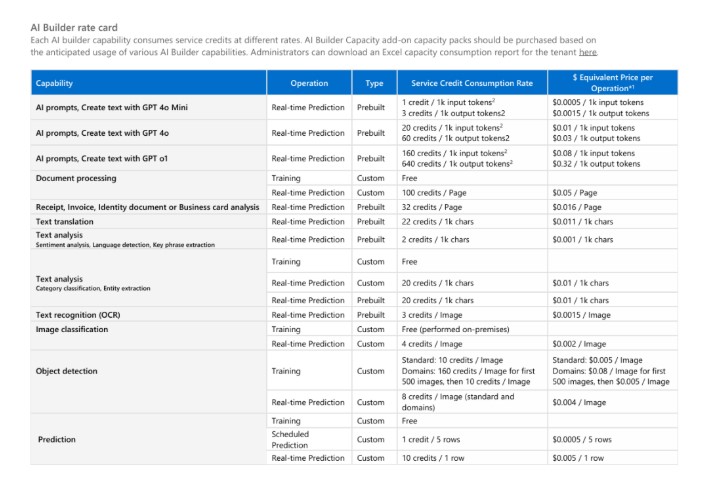This screenshot has width=704, height=482.
Task: Click the Receipt, Invoice, Identity document row label
Action: point(148,206)
